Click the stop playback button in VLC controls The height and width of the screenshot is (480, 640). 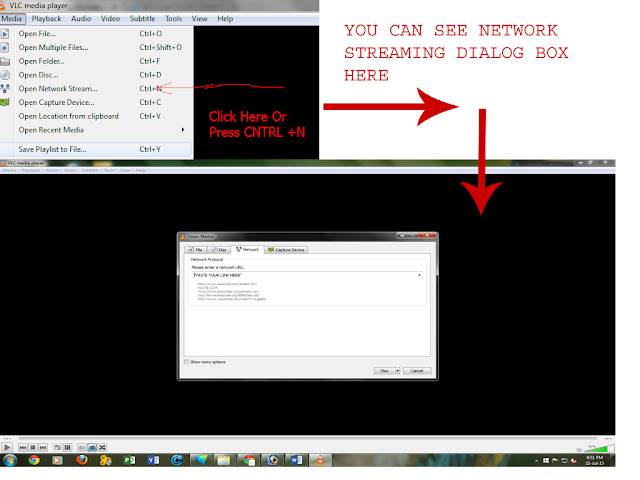pyautogui.click(x=33, y=448)
